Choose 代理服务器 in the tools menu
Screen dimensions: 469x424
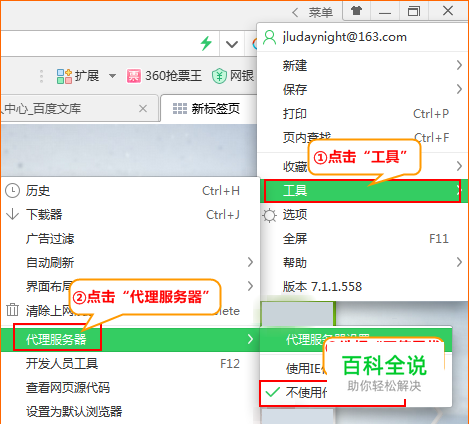[x=130, y=339]
